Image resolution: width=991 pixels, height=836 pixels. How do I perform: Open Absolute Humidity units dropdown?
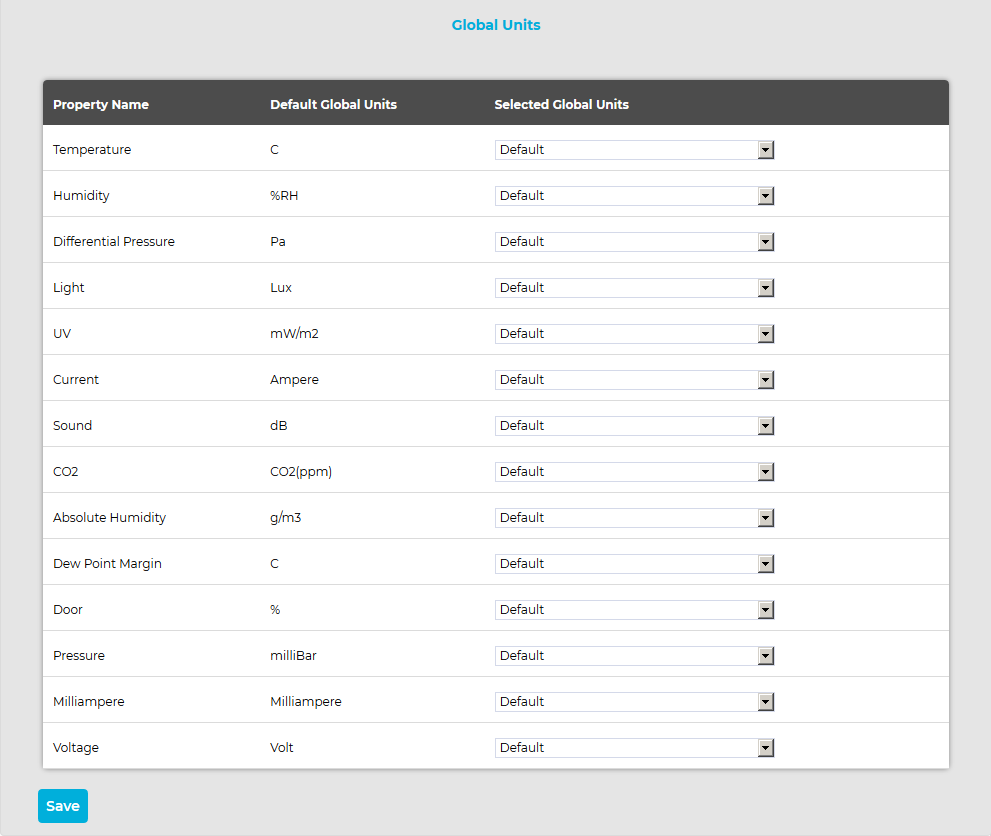point(634,518)
